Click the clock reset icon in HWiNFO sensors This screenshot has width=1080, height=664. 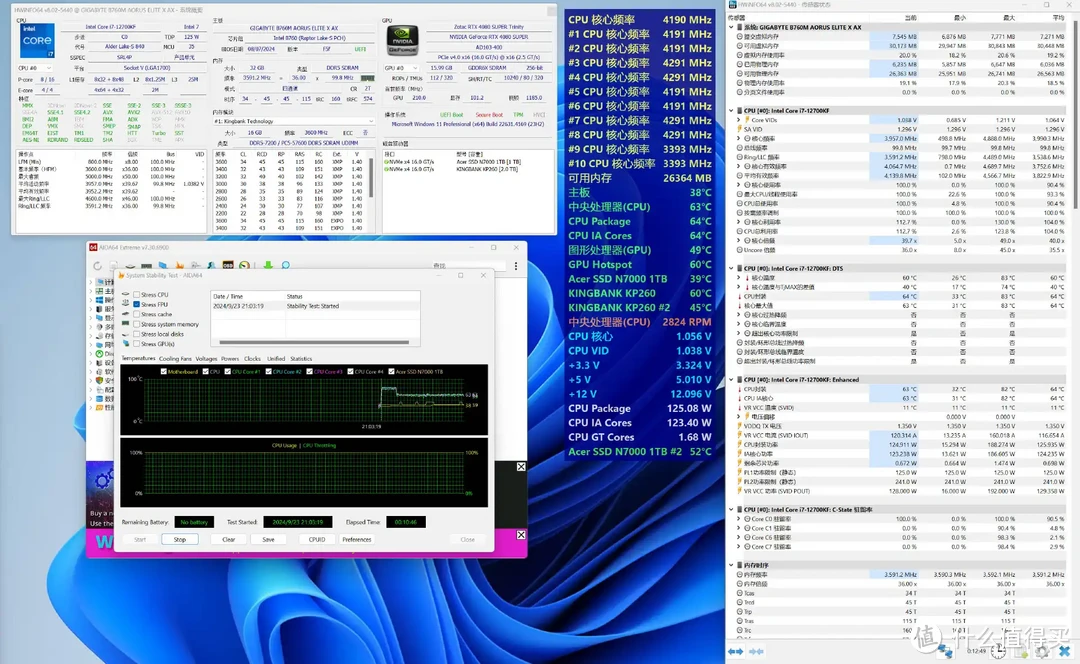click(x=999, y=651)
